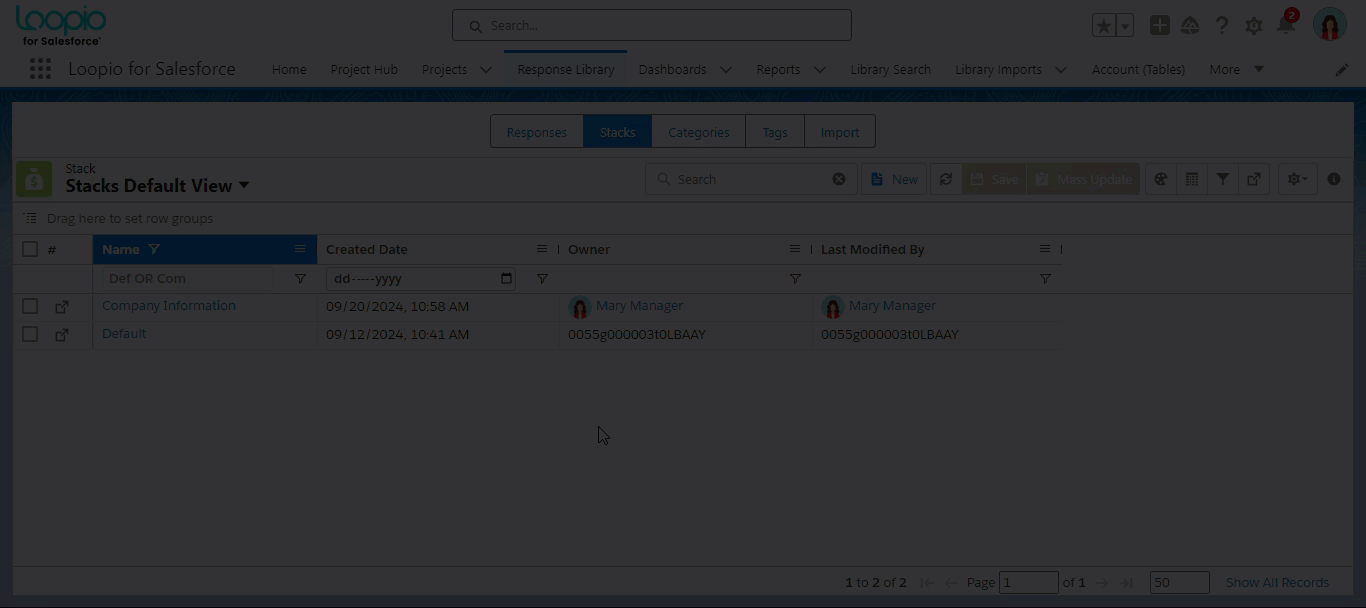
Task: Click the table columns icon in the toolbar
Action: [x=1192, y=179]
